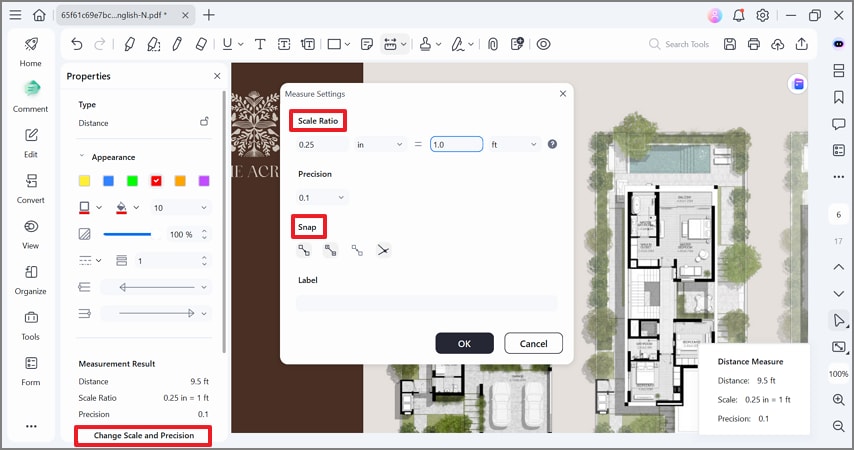854x450 pixels.
Task: Open the bookmarks panel icon
Action: click(839, 97)
